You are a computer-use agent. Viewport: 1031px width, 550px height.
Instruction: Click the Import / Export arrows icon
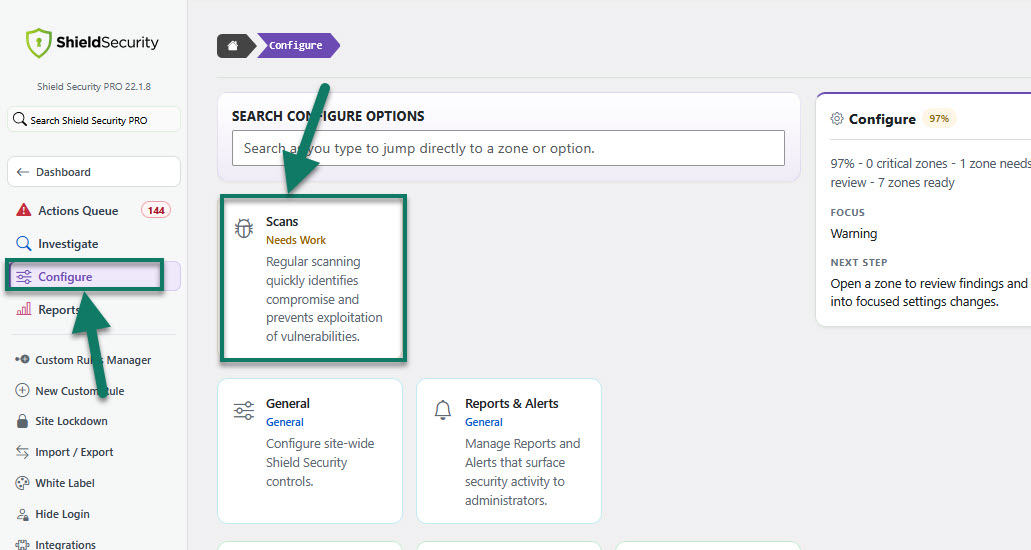click(x=22, y=452)
